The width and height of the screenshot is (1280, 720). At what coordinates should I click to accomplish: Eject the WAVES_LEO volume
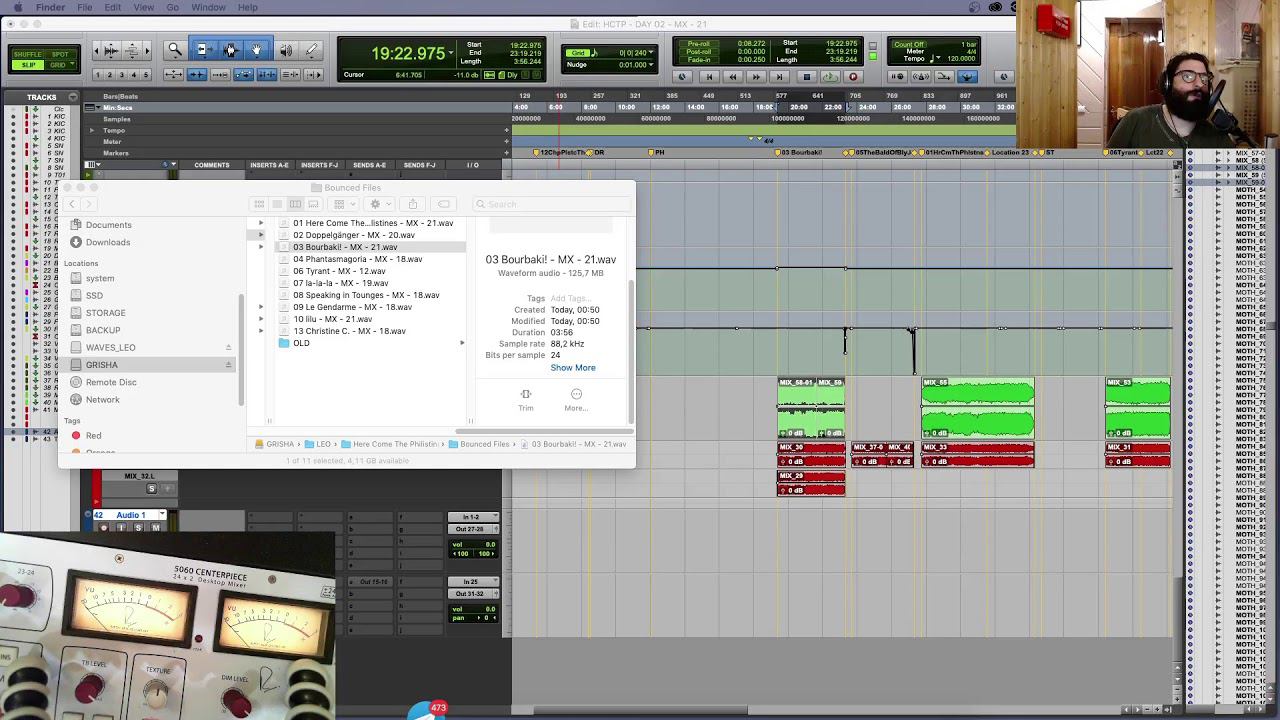tap(228, 347)
